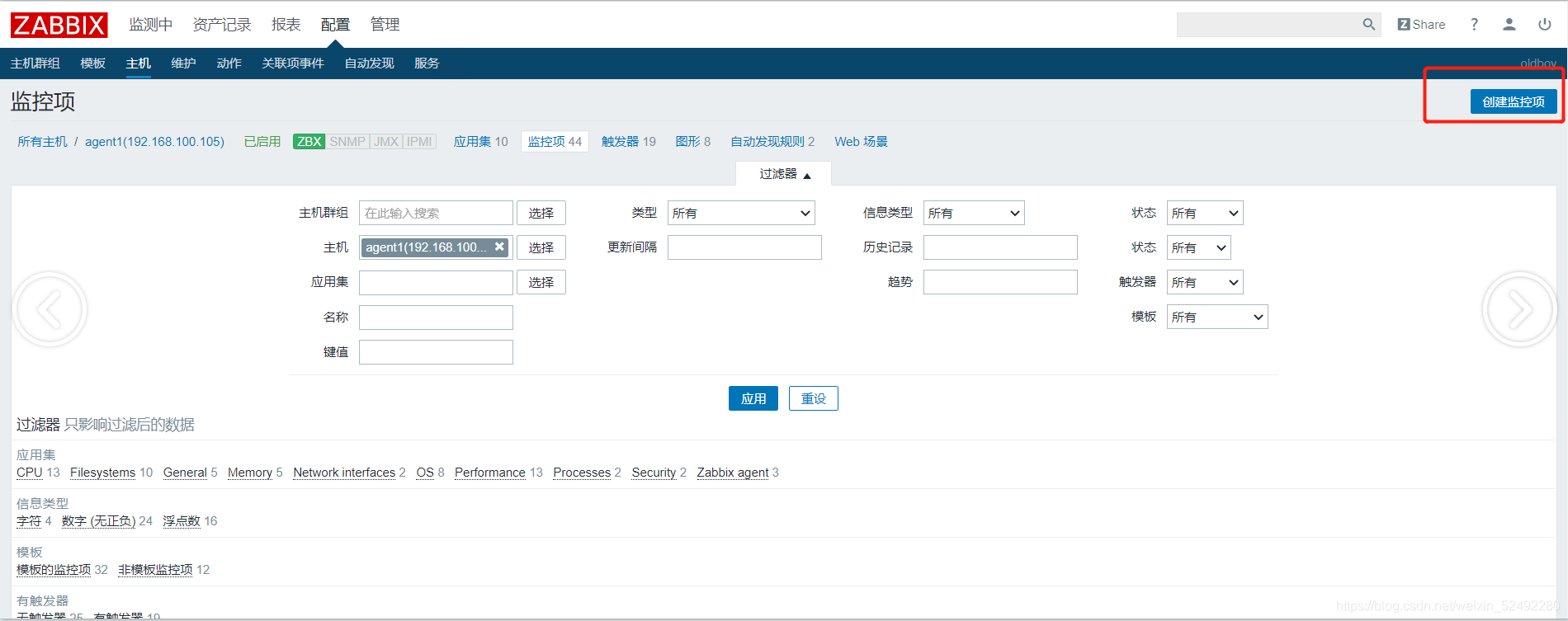Filter by Network interfaces application

(x=344, y=473)
